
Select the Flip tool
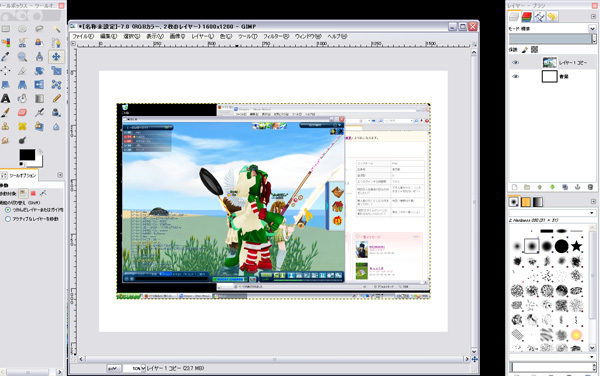click(x=39, y=85)
